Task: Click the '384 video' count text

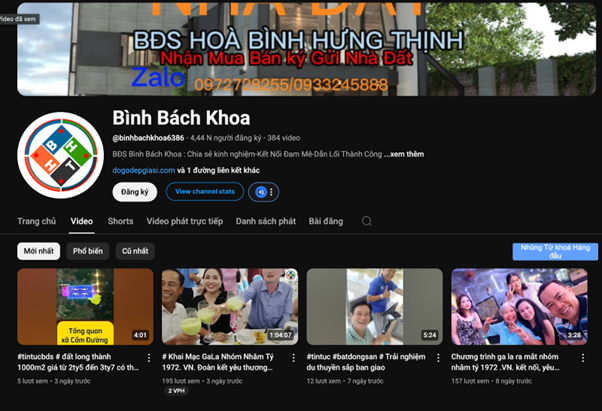Action: [284, 138]
